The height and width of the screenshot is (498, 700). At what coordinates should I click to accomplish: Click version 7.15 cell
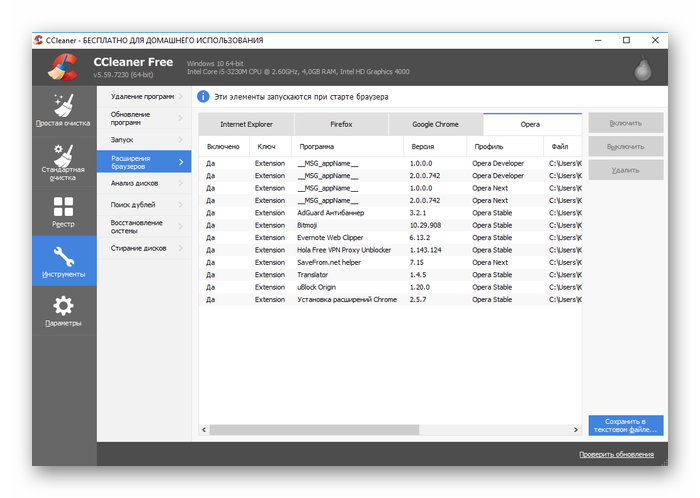coord(417,262)
